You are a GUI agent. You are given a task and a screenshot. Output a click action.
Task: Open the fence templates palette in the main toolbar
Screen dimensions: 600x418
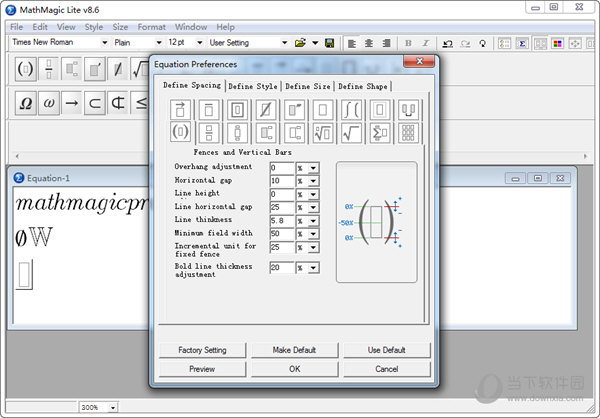(26, 69)
